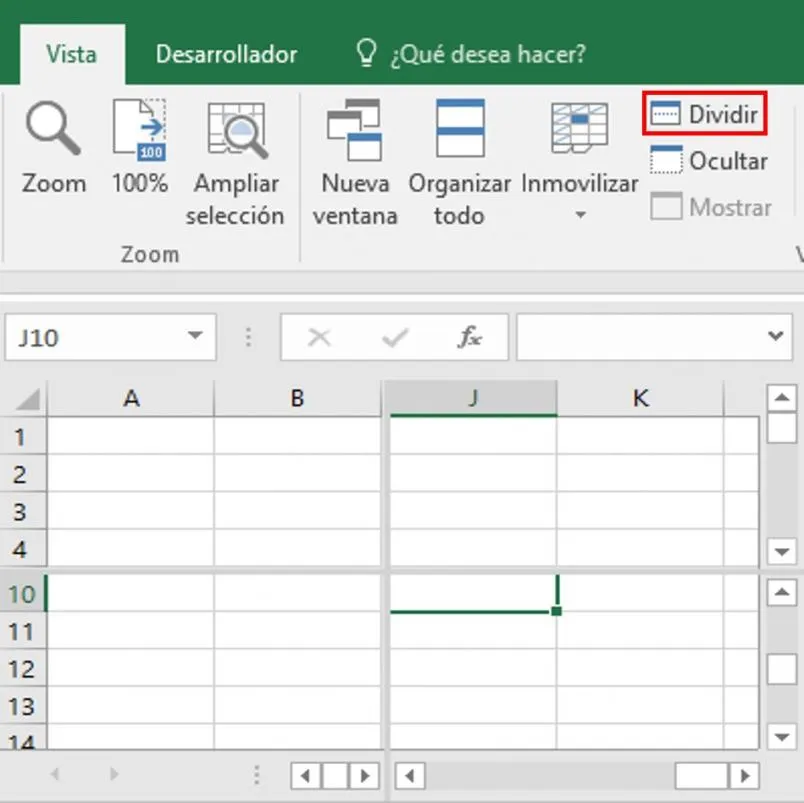Select column K header
This screenshot has height=803, width=804.
[x=640, y=398]
